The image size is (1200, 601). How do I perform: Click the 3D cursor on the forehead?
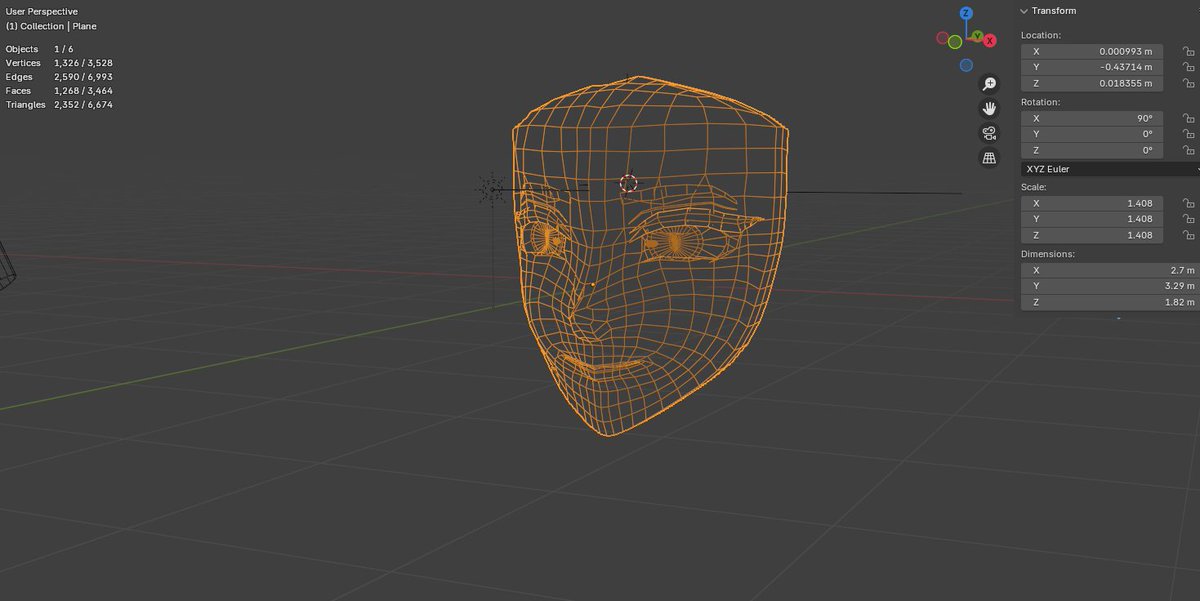pos(629,183)
